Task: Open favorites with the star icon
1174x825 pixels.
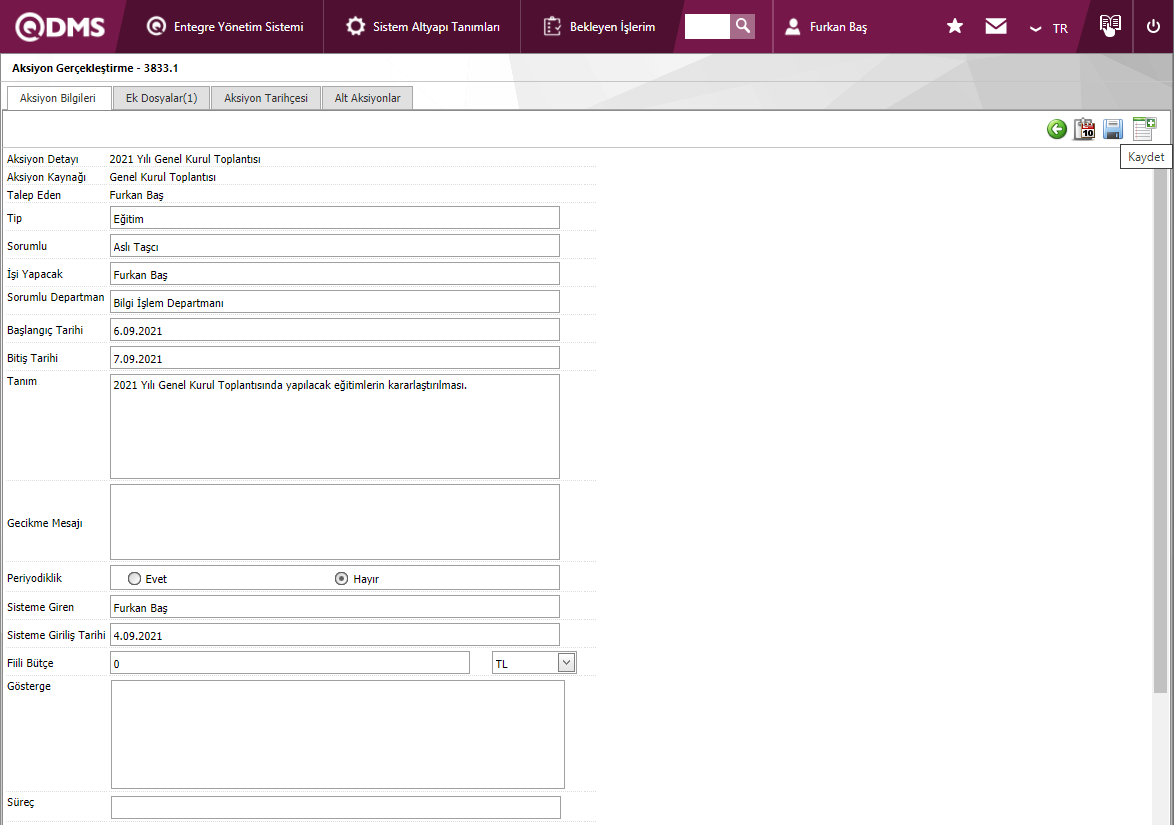Action: click(955, 26)
